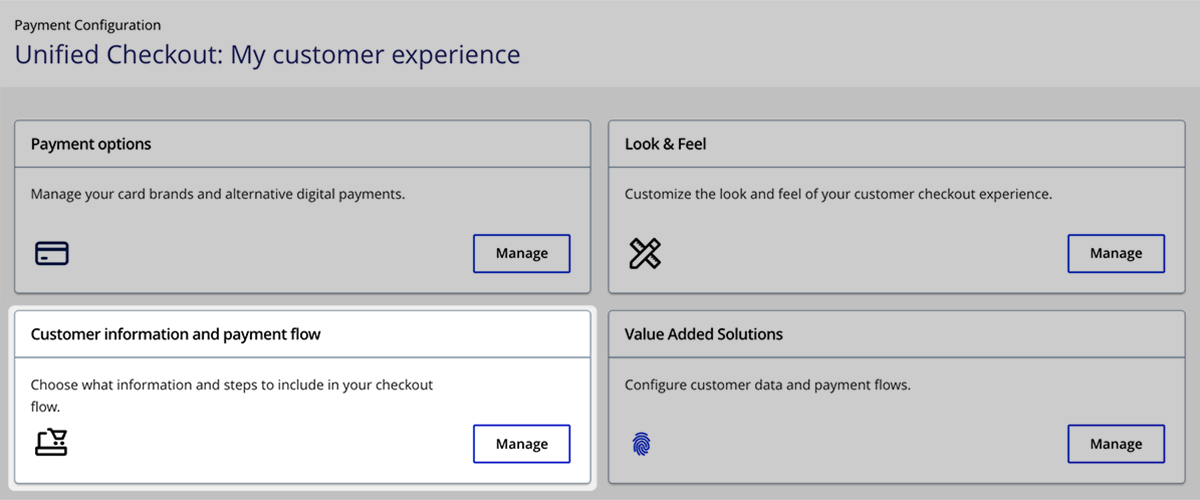Click 'Choose what information and steps' description
1200x500 pixels.
(x=232, y=396)
